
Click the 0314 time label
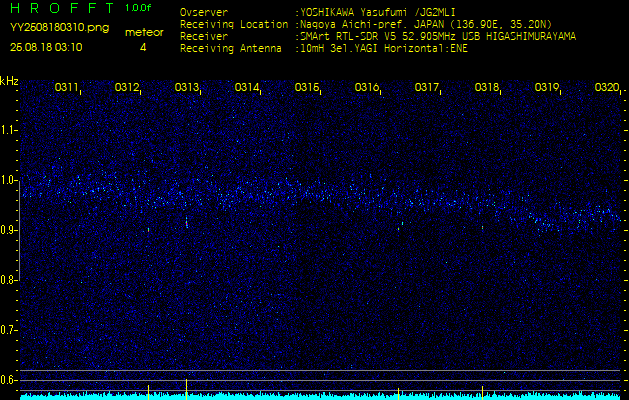tap(246, 87)
